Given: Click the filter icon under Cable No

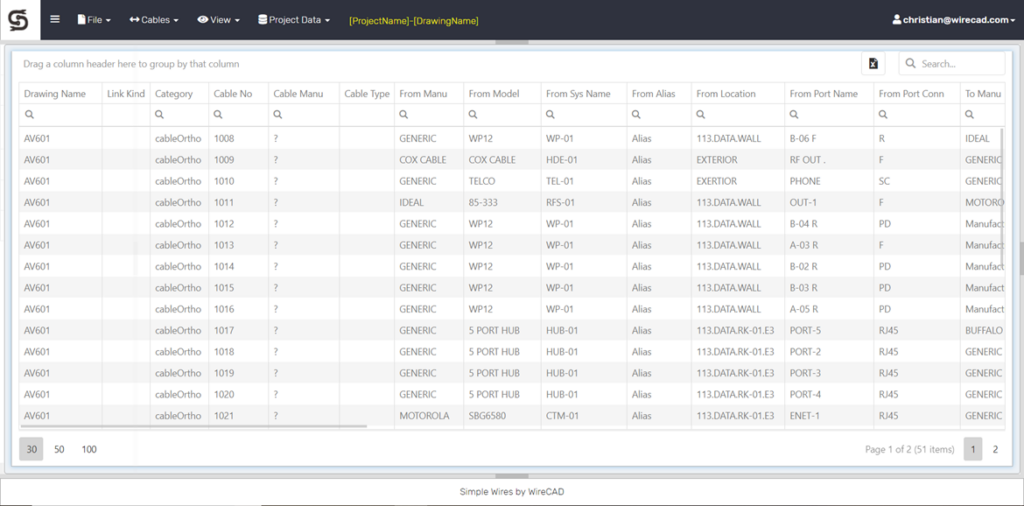Looking at the screenshot, I should coord(219,116).
